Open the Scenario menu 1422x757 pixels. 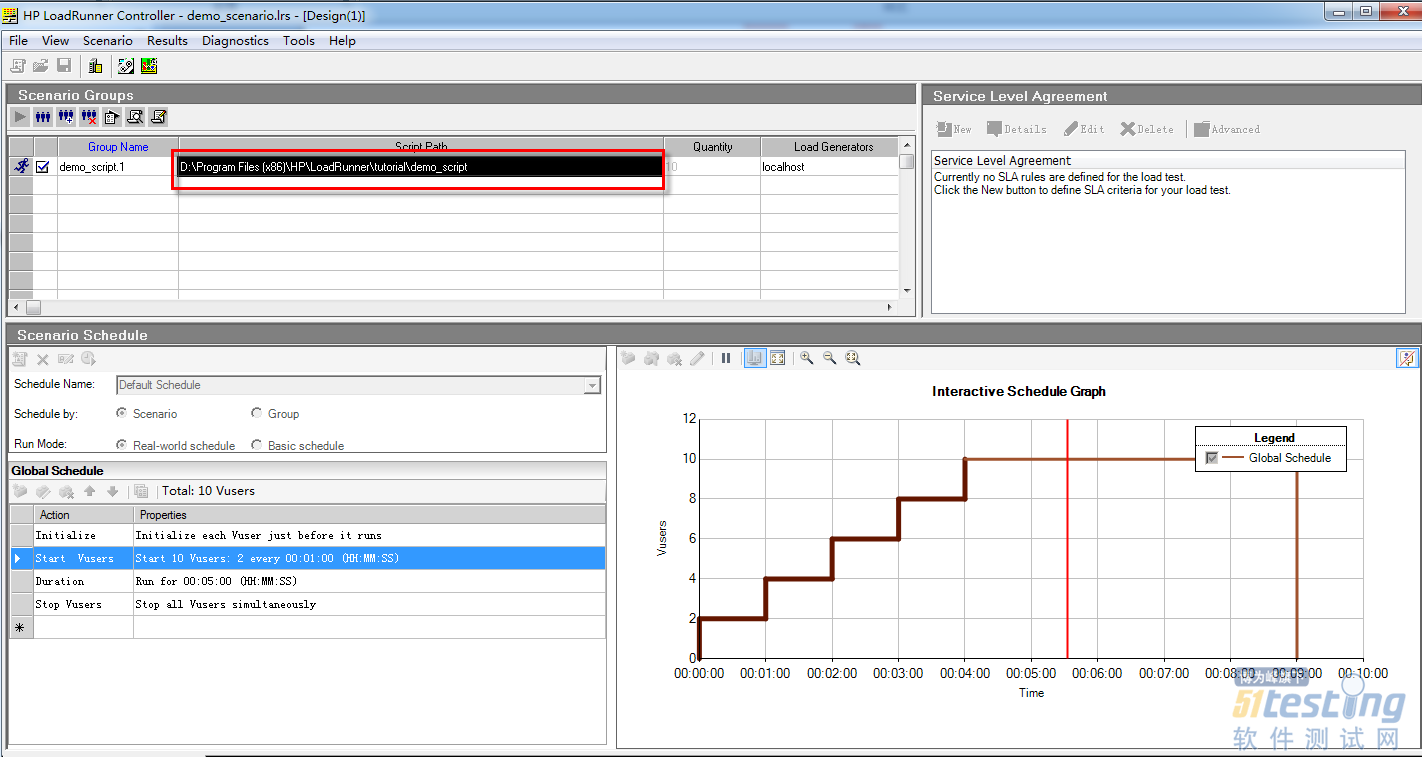(x=107, y=41)
